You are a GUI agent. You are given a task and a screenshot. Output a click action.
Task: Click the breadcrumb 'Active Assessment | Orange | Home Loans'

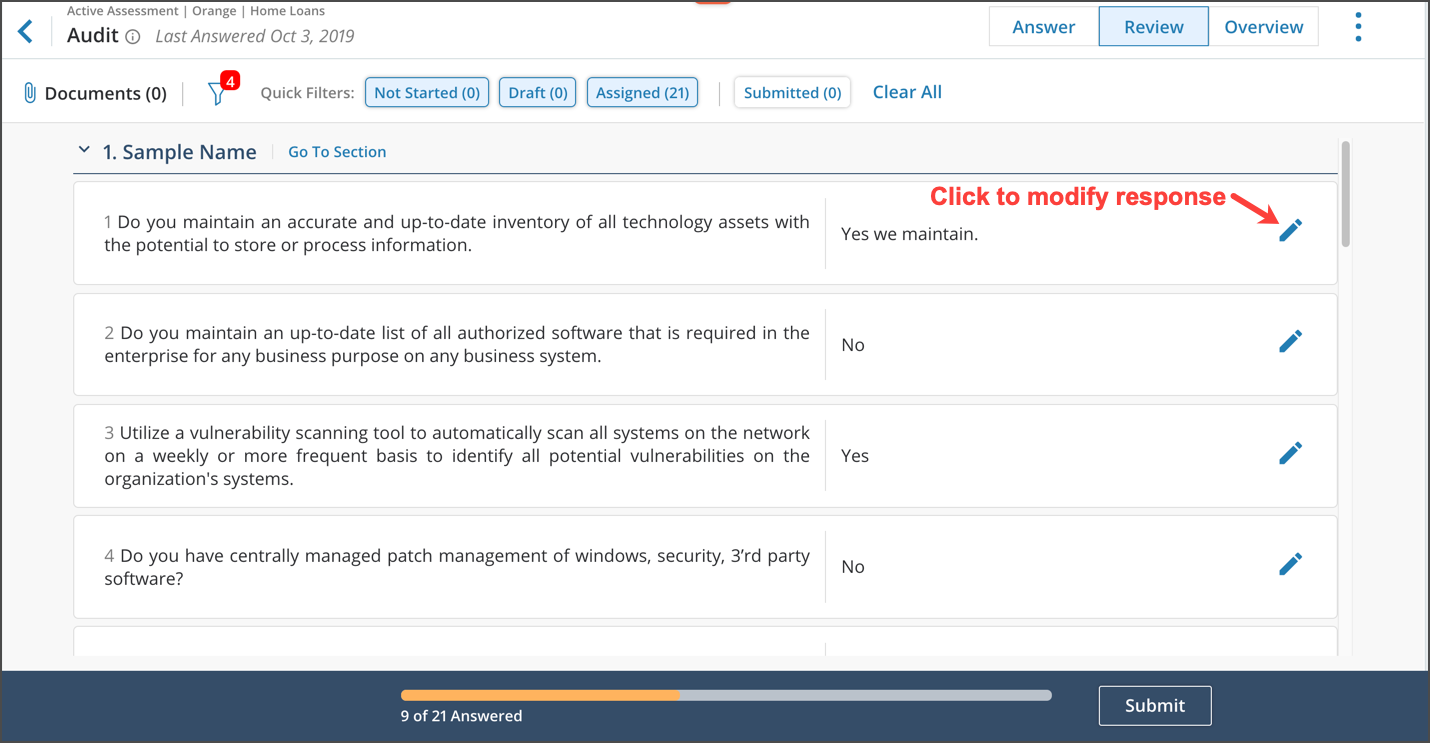[196, 11]
